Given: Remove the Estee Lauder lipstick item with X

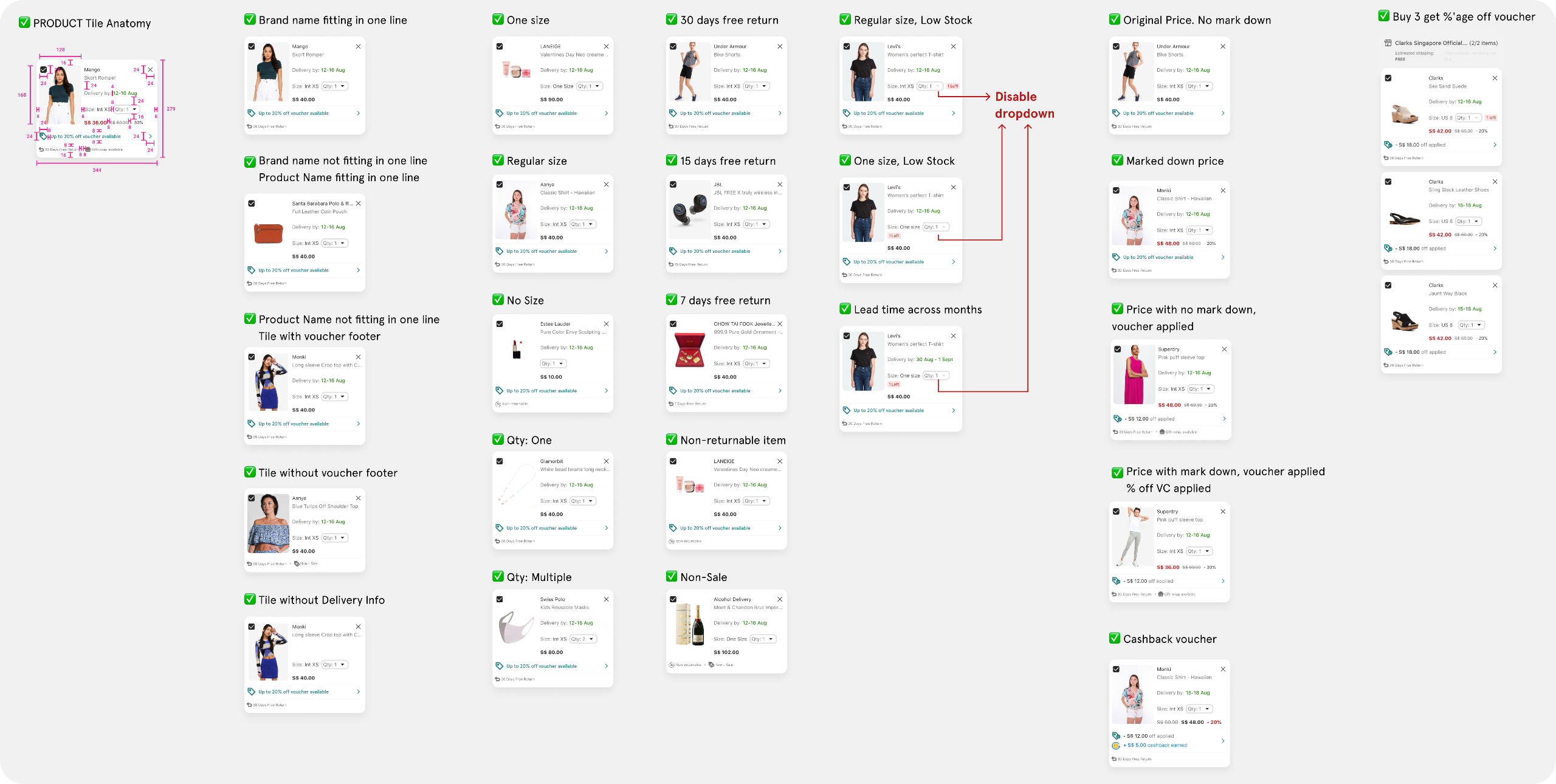Looking at the screenshot, I should 606,324.
